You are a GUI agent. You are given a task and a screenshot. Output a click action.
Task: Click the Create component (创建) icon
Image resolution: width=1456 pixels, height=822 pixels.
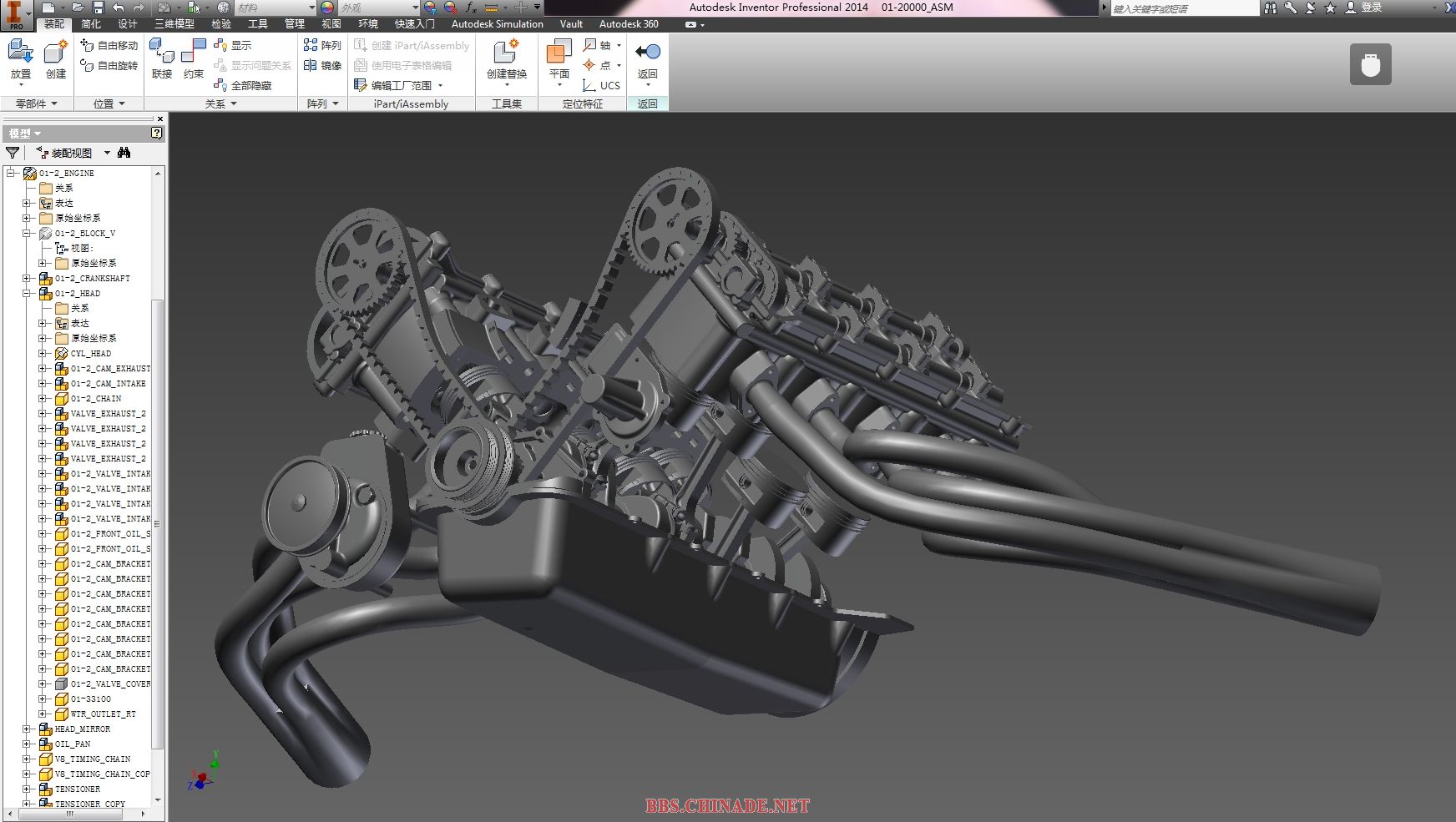pyautogui.click(x=55, y=53)
